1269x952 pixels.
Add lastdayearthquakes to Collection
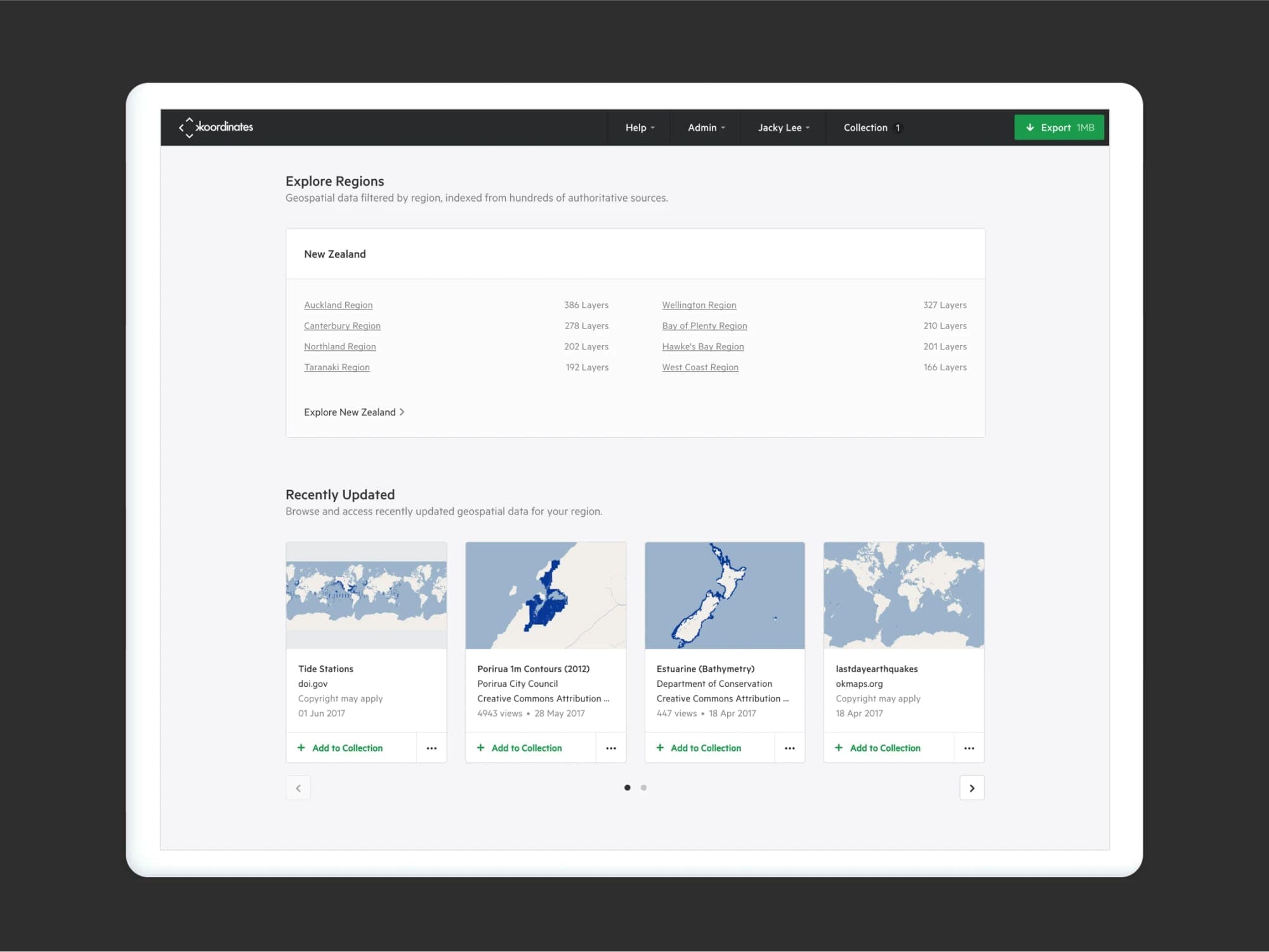coord(878,748)
